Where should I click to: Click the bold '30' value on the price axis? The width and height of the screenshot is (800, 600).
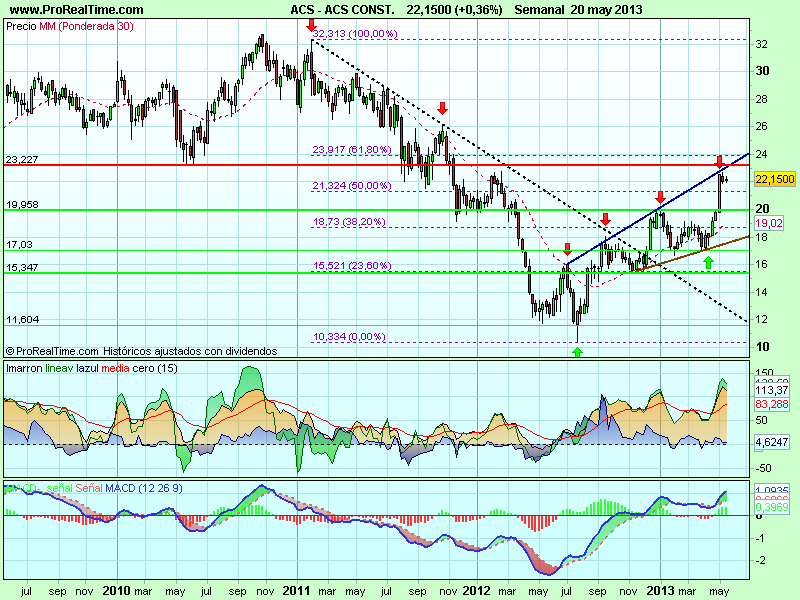(762, 71)
